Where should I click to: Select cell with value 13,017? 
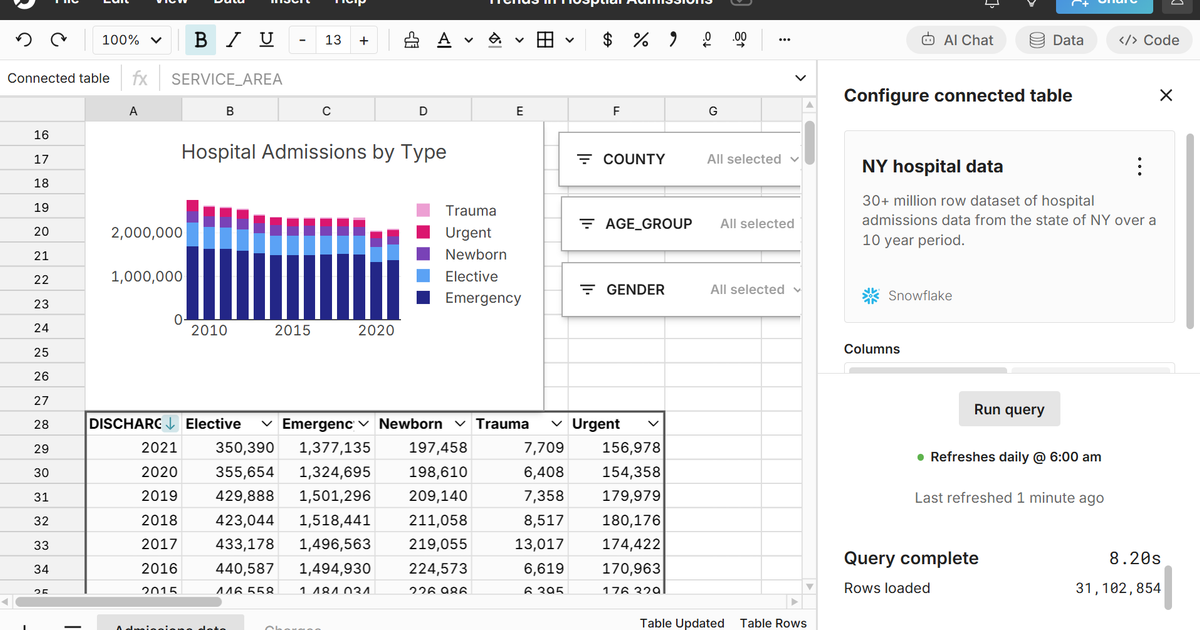(x=519, y=544)
